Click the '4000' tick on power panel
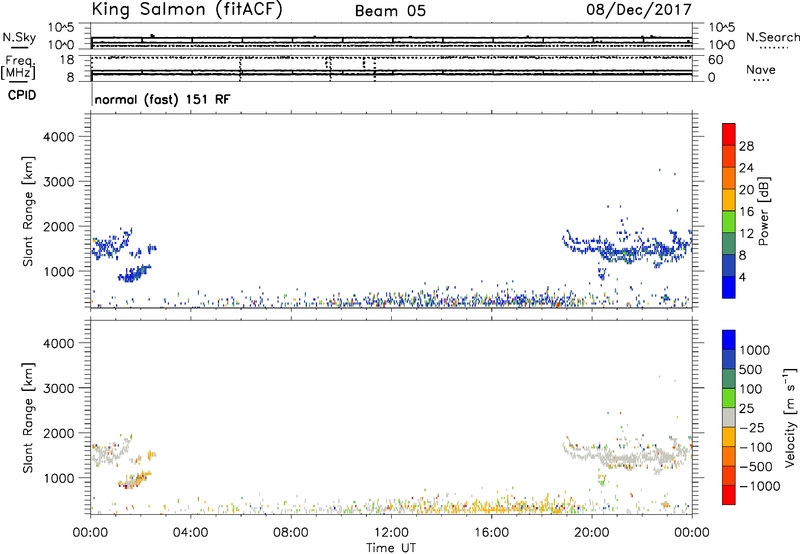Image resolution: width=800 pixels, height=554 pixels. (x=58, y=137)
